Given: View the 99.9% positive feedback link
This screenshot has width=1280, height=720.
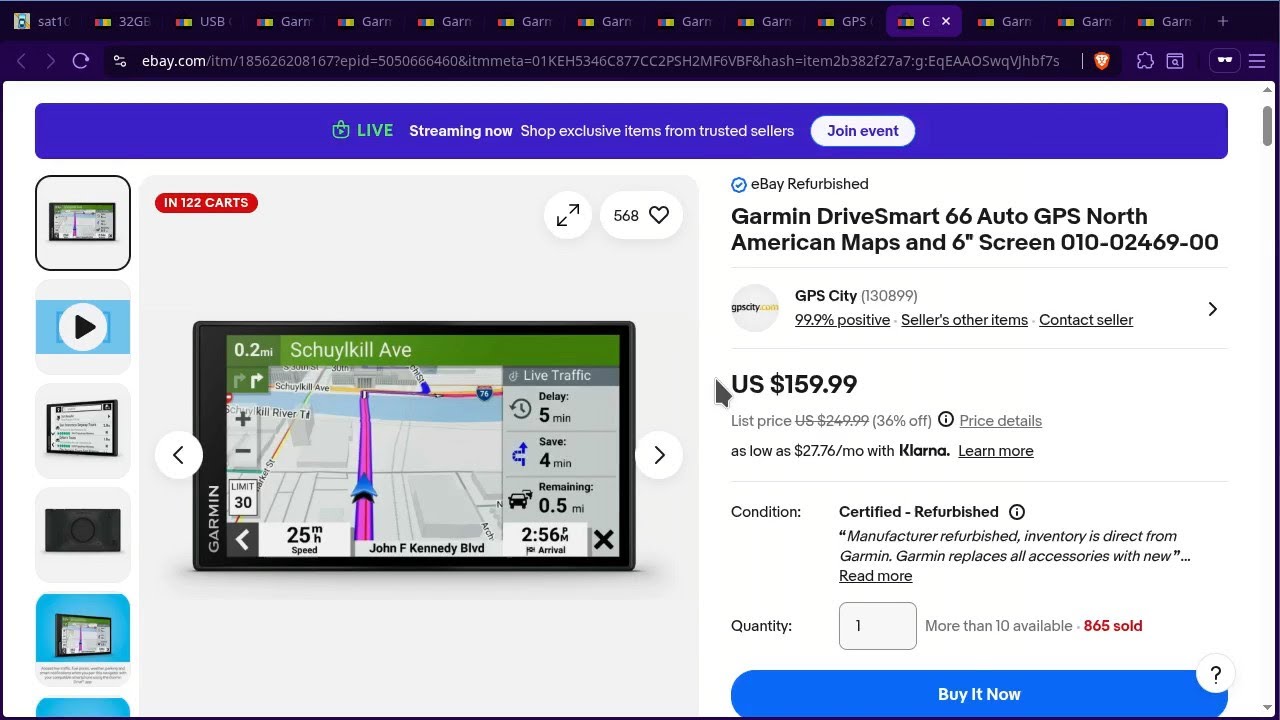Looking at the screenshot, I should coord(842,320).
